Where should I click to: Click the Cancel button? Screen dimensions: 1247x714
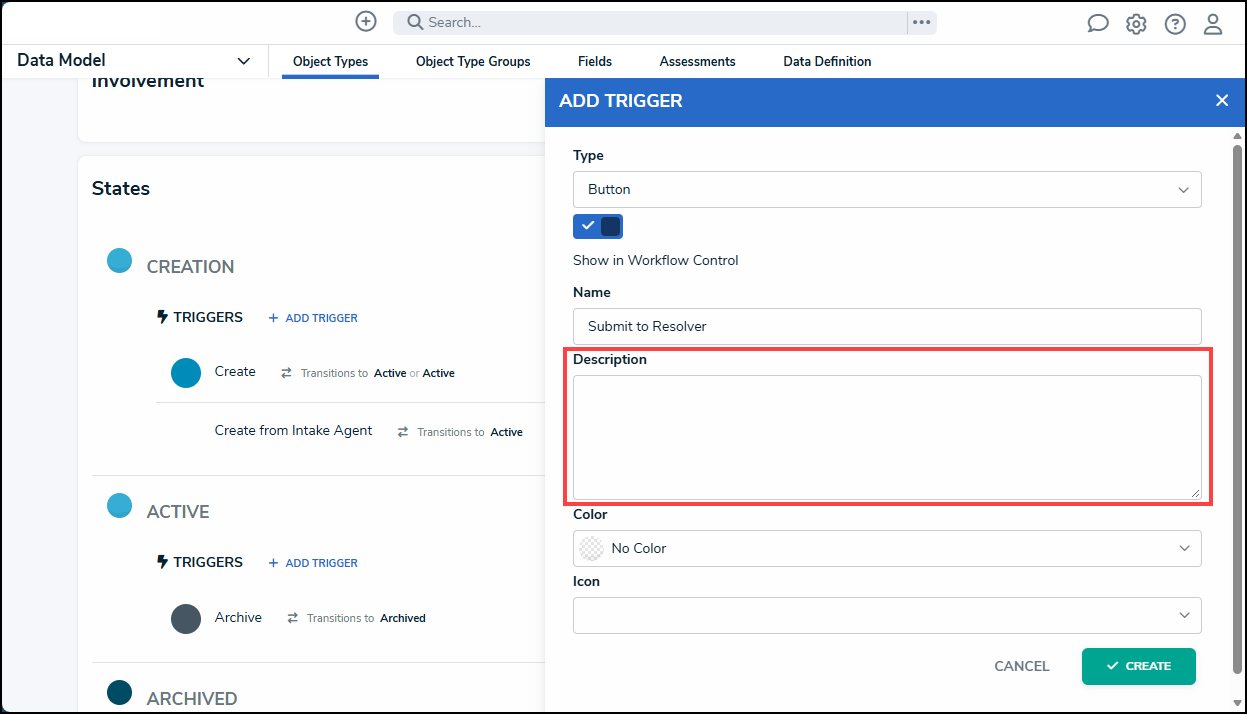(x=1022, y=666)
